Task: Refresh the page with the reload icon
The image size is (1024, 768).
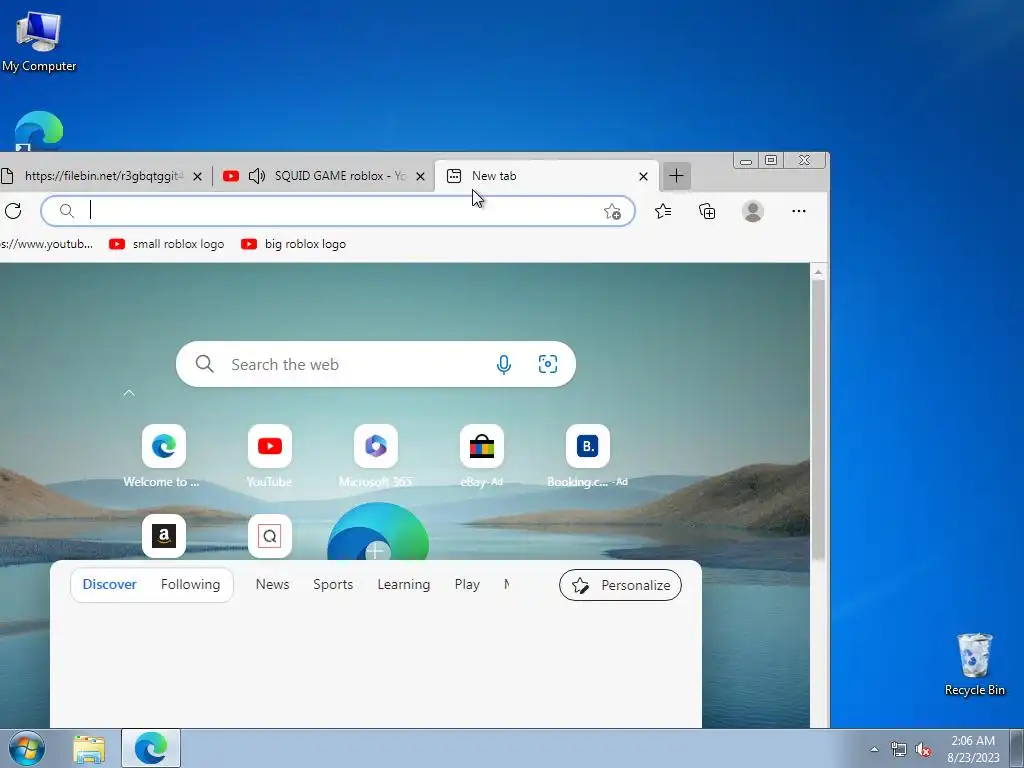Action: 13,211
